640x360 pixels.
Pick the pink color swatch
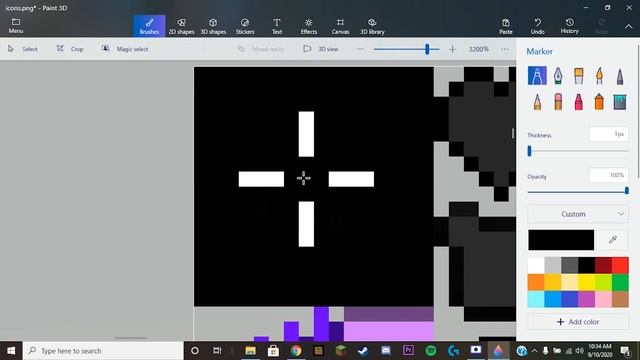coord(603,299)
